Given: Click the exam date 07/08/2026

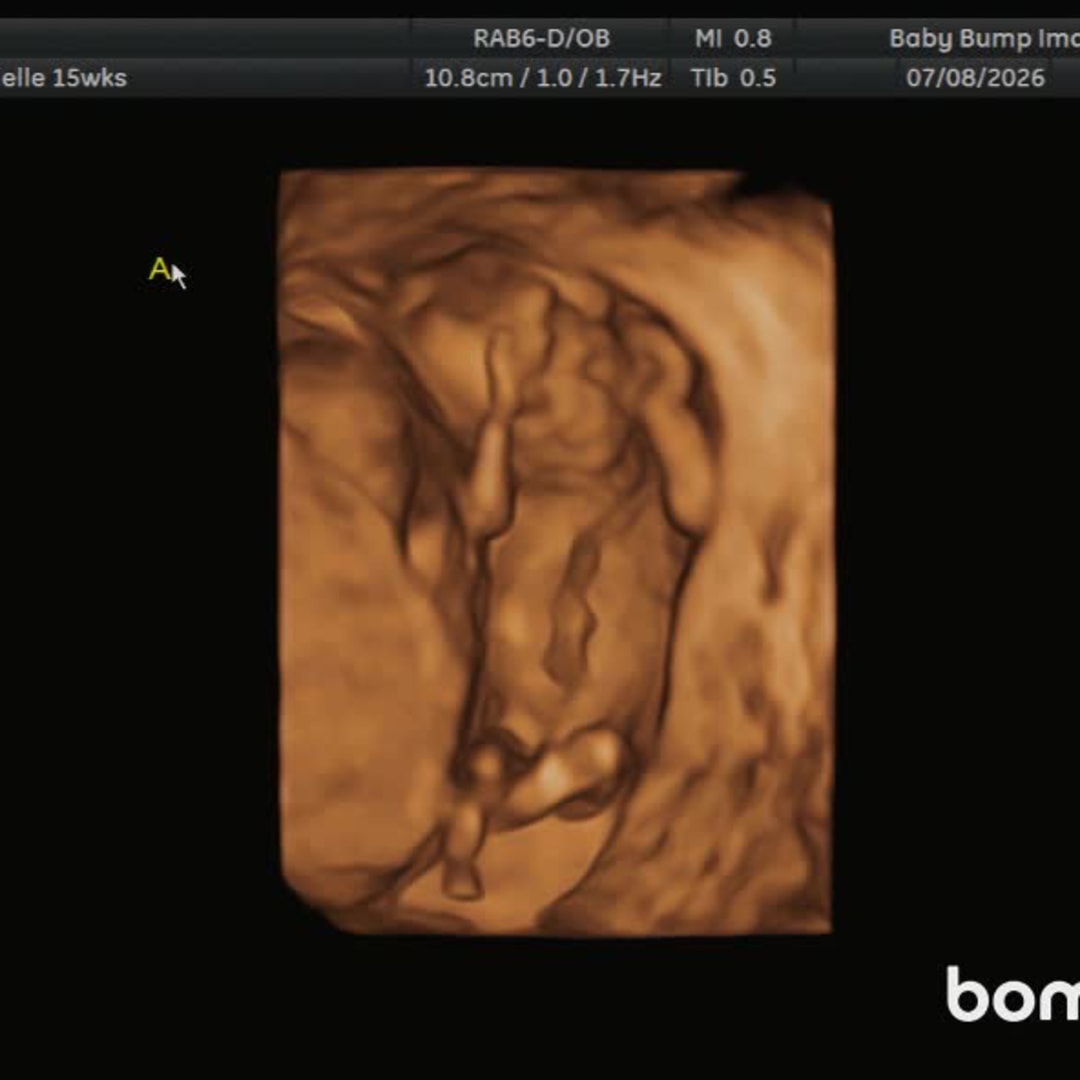Looking at the screenshot, I should (975, 77).
